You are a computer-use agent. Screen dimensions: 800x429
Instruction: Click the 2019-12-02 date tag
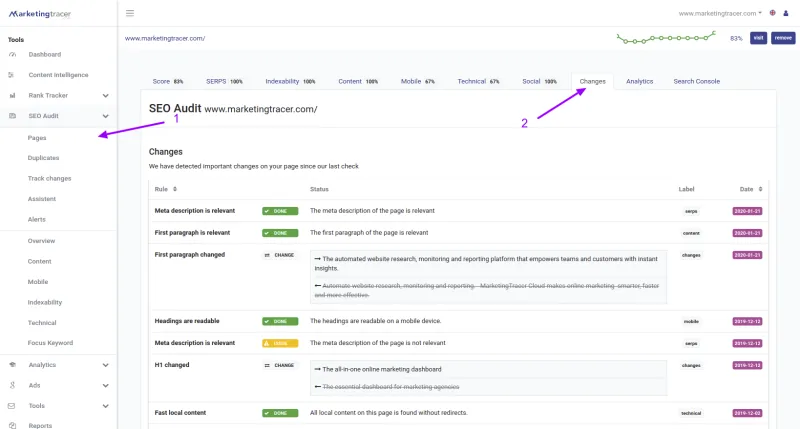tap(747, 413)
